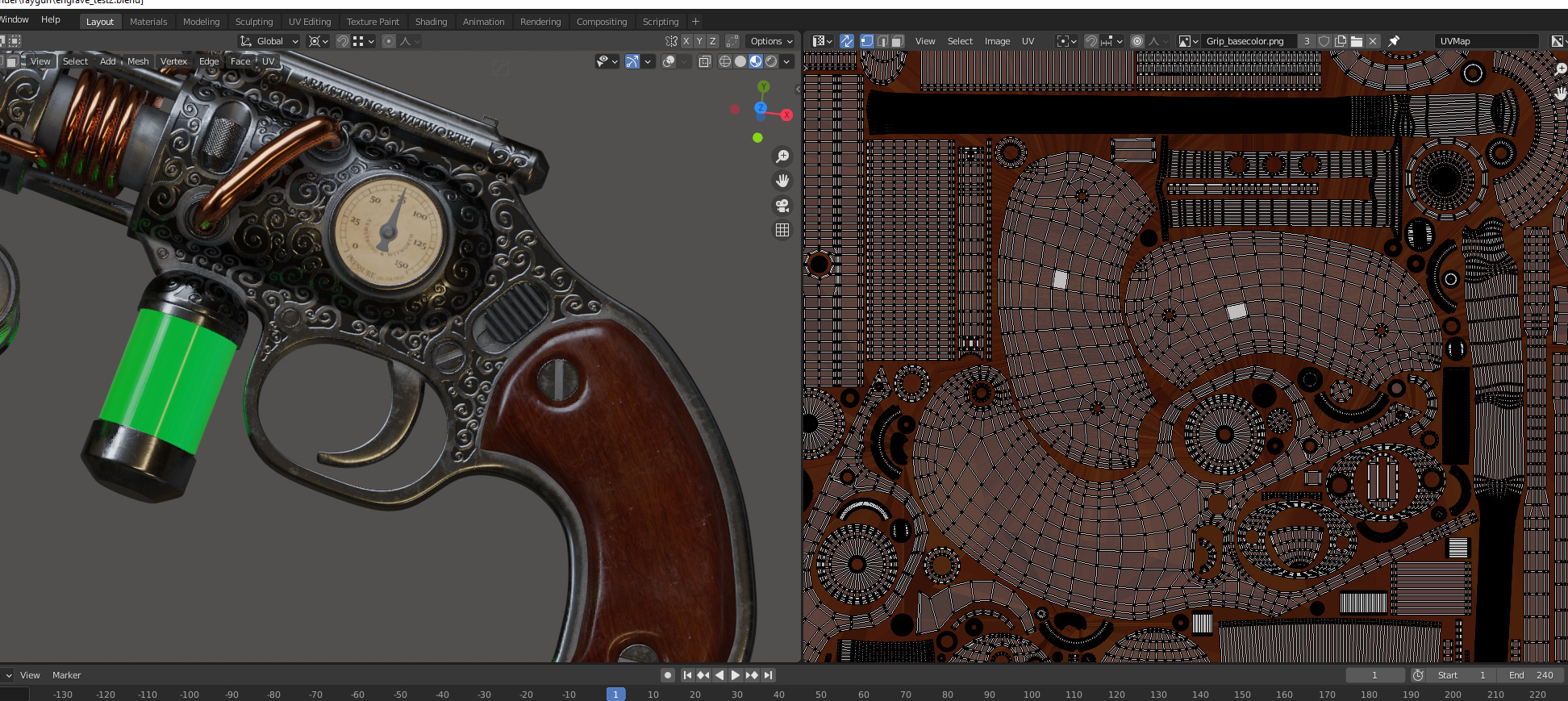1568x701 pixels.
Task: Open the Image menu in UV editor
Action: coord(997,41)
